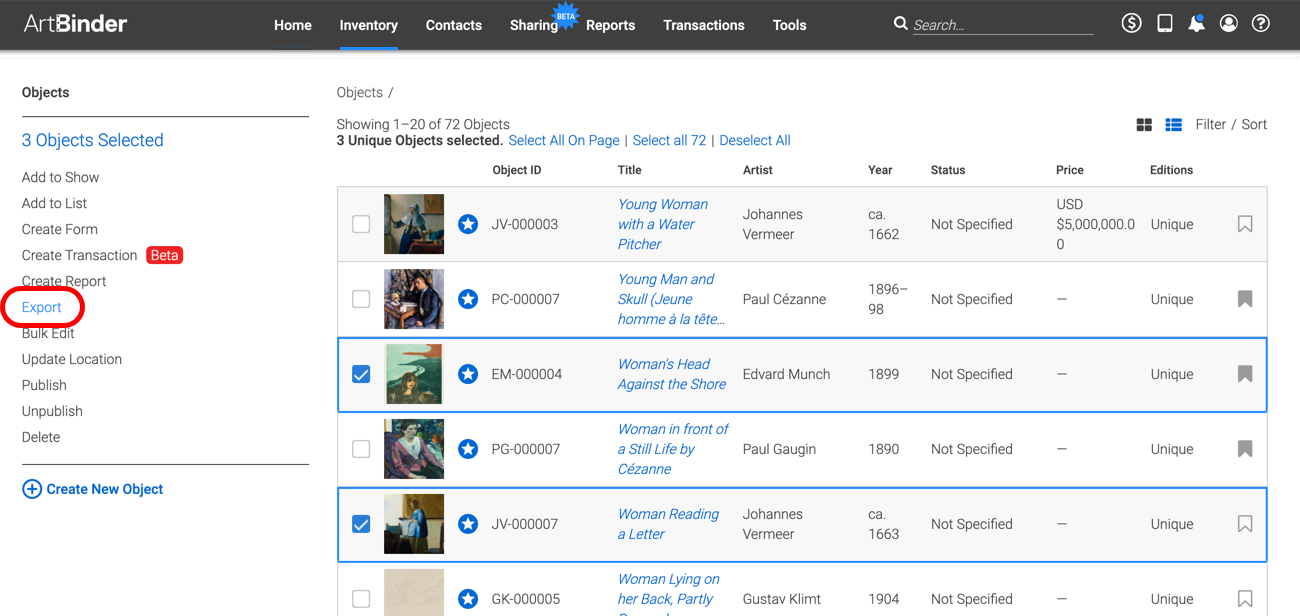Click Bulk Edit action
The height and width of the screenshot is (616, 1300).
click(x=48, y=333)
